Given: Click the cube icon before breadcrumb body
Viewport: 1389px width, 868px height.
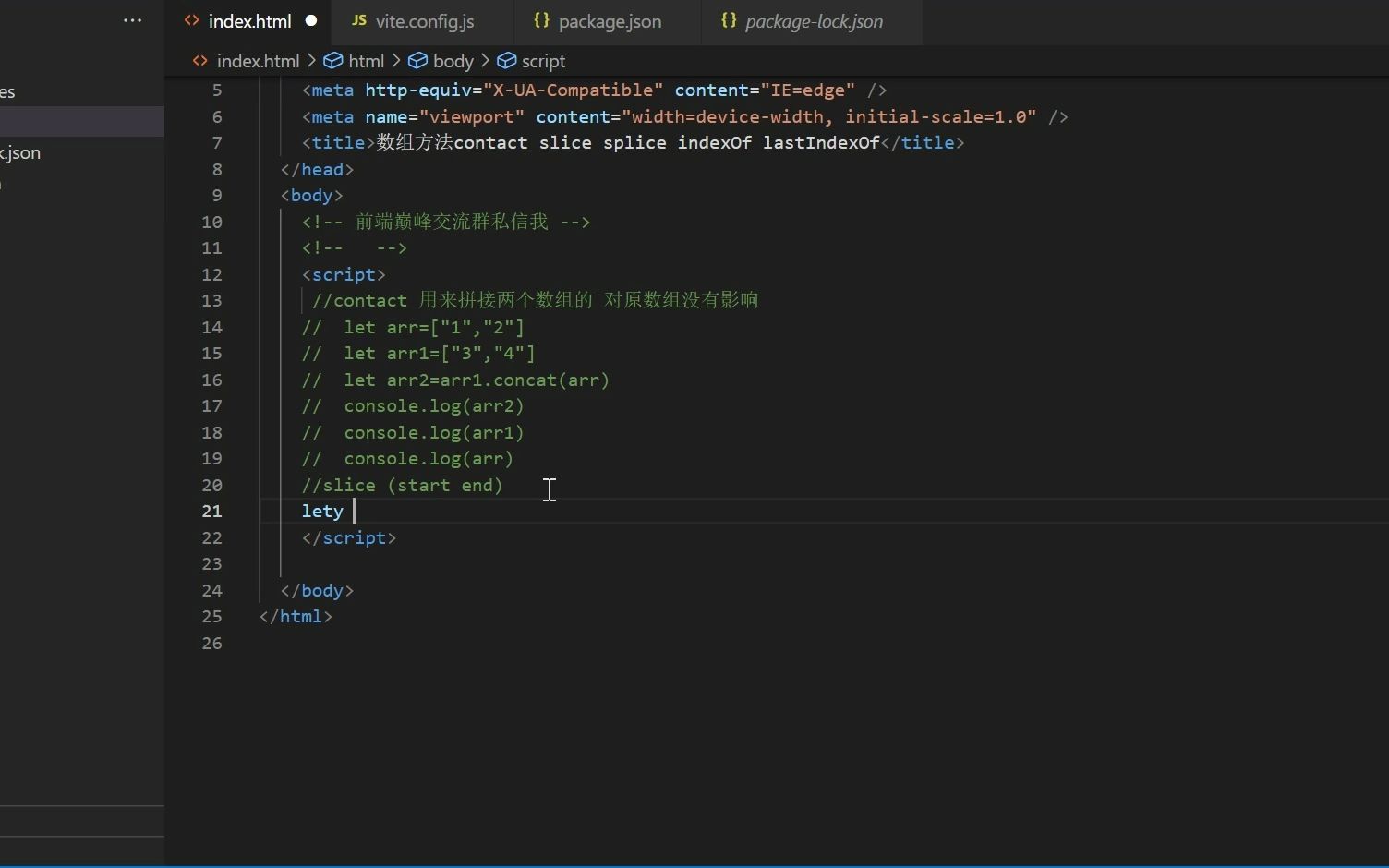Looking at the screenshot, I should 417,61.
